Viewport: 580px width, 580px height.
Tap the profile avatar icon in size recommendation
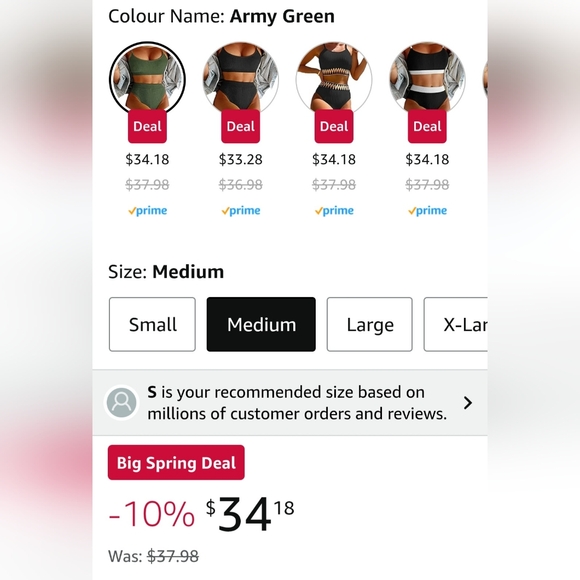pos(121,403)
